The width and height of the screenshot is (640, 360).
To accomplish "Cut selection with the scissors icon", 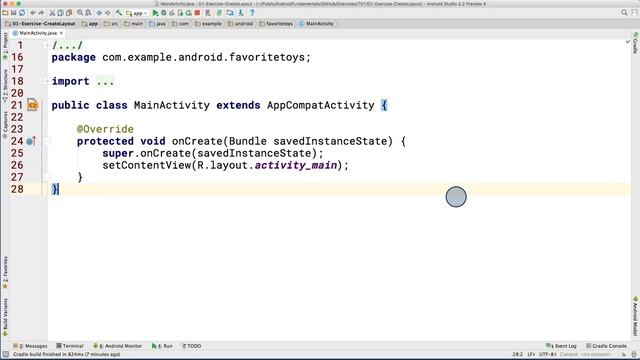I will 52,13.
